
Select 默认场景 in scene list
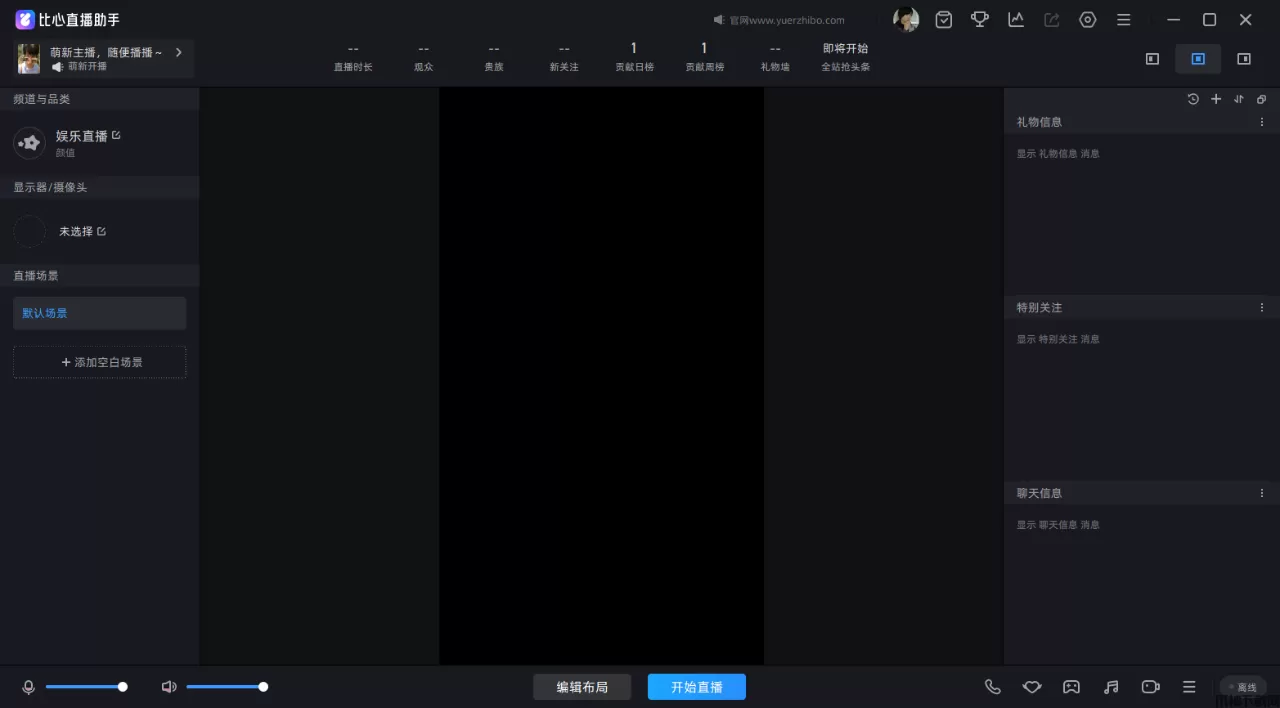coord(99,313)
